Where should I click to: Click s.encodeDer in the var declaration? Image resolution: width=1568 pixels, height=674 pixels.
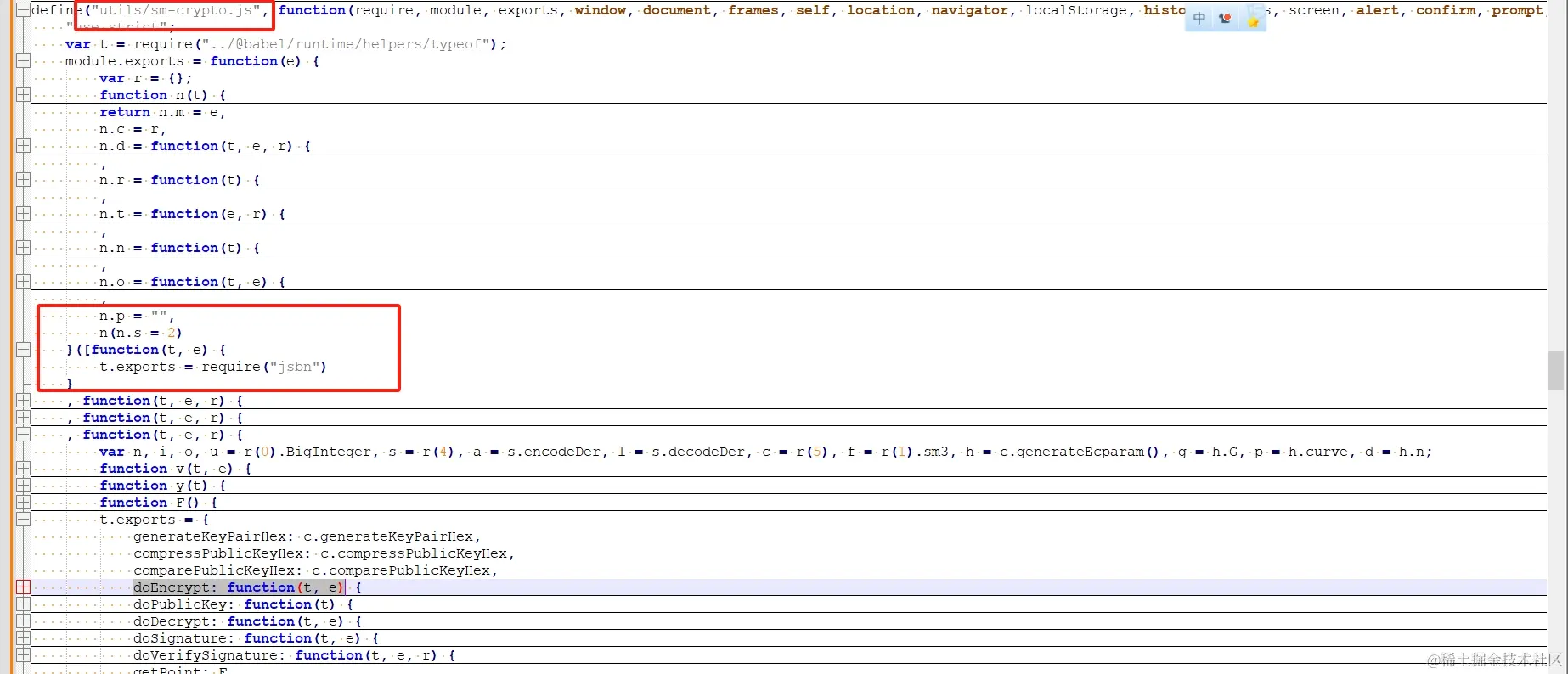click(553, 452)
